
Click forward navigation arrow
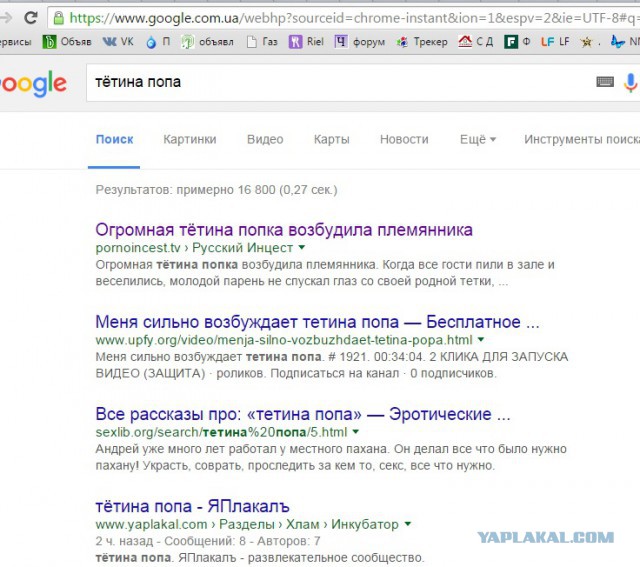coord(6,18)
